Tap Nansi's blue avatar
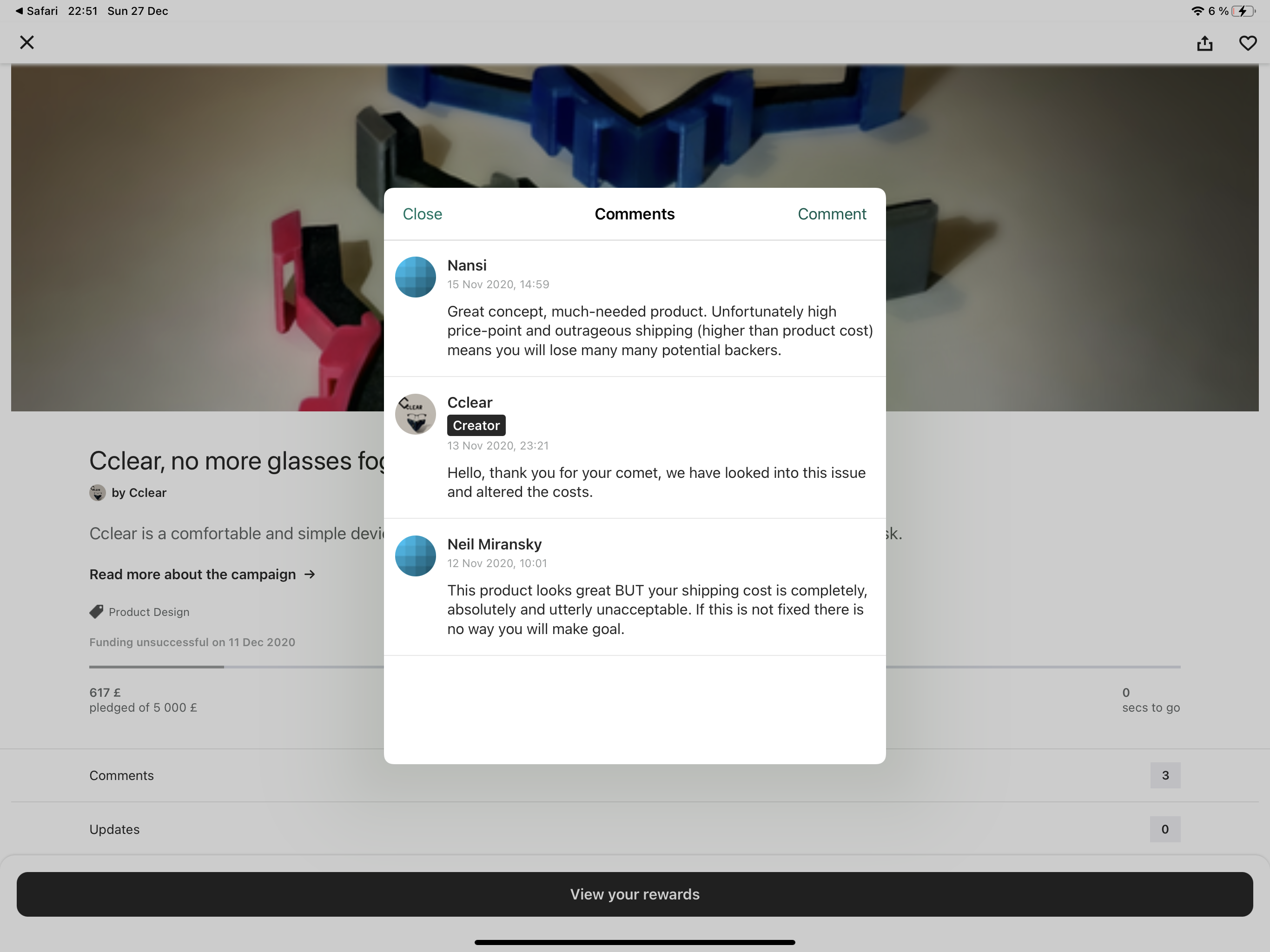 (415, 277)
